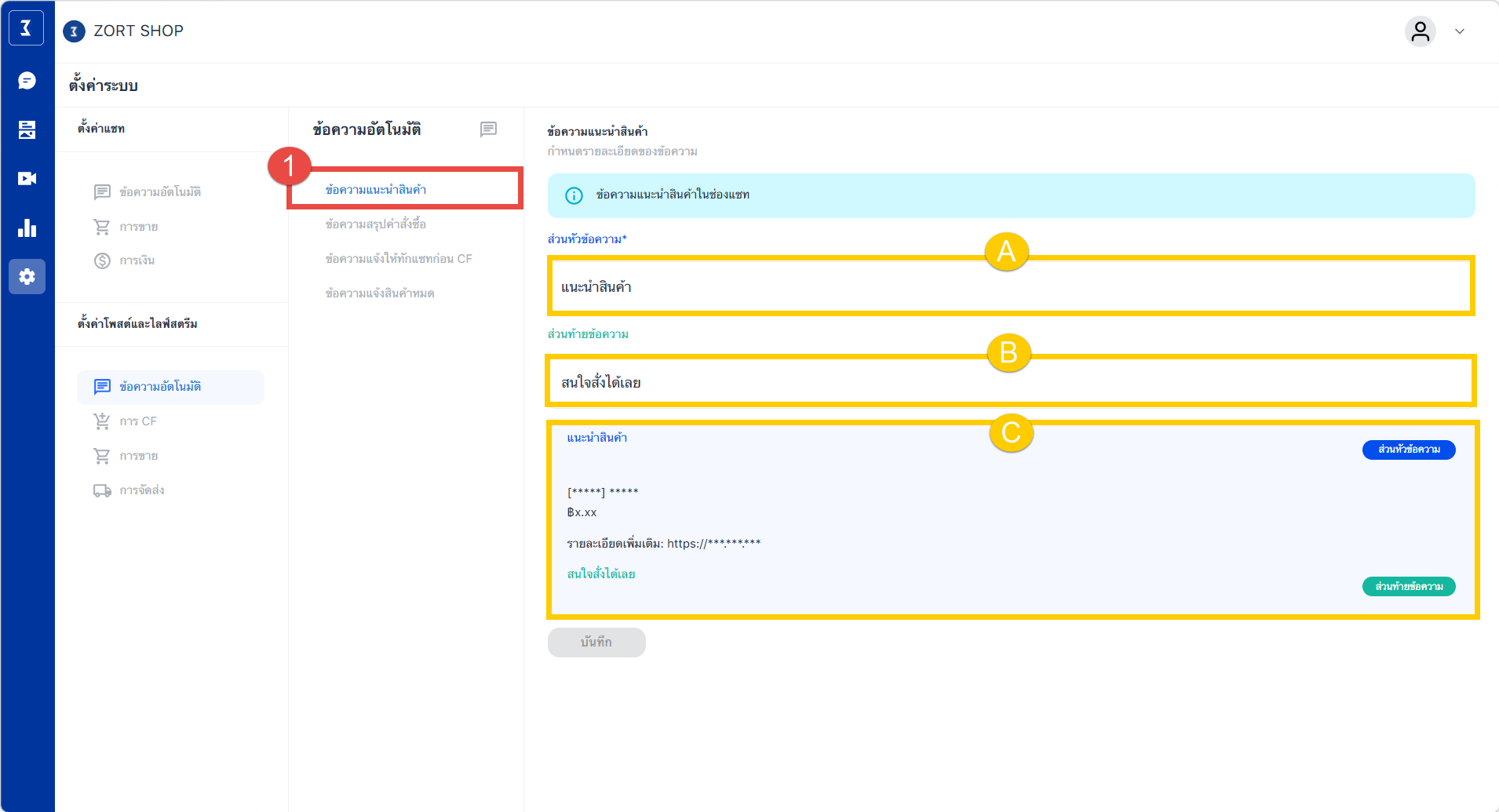The height and width of the screenshot is (812, 1499).
Task: Select ข้อความสรุปคำสั่งซื้อ menu item
Action: point(376,224)
